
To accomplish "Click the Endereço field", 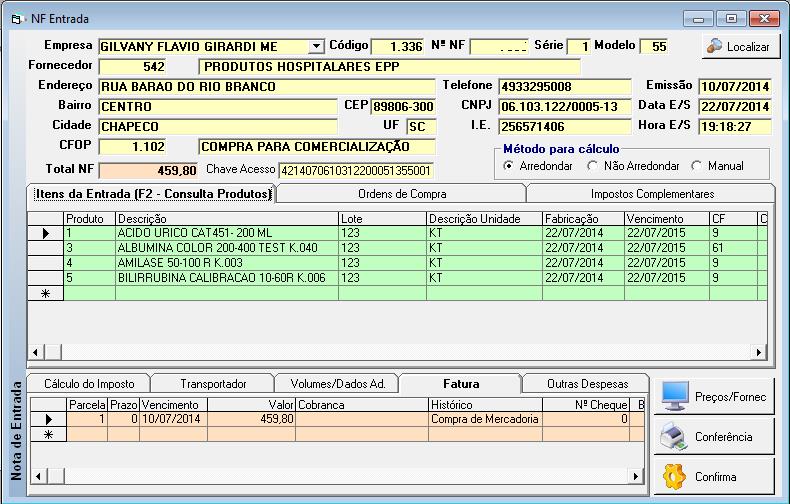I will pos(267,87).
